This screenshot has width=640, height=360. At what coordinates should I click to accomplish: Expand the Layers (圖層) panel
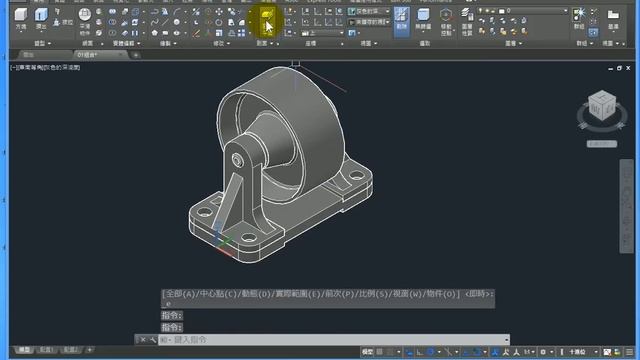tap(513, 43)
